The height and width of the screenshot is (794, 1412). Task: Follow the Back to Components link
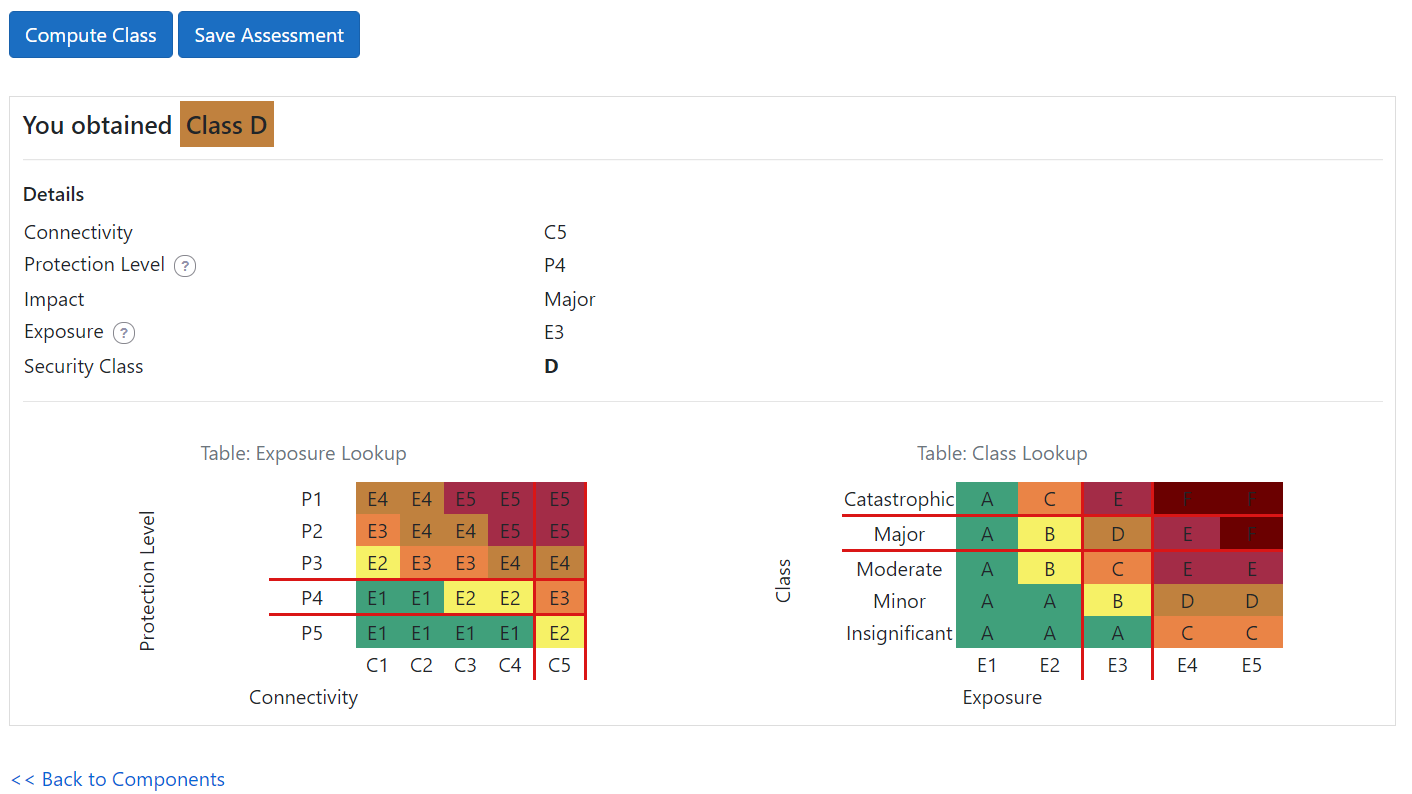118,780
